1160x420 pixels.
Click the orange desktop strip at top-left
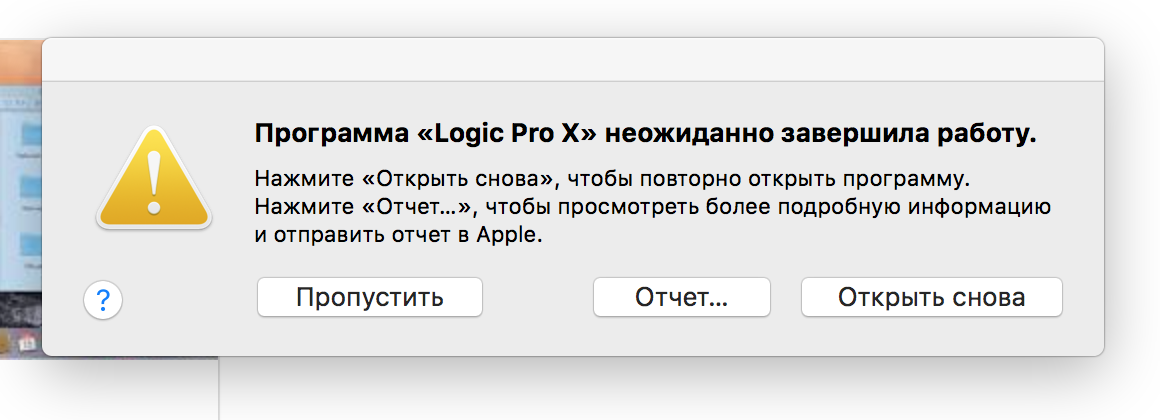tap(20, 60)
